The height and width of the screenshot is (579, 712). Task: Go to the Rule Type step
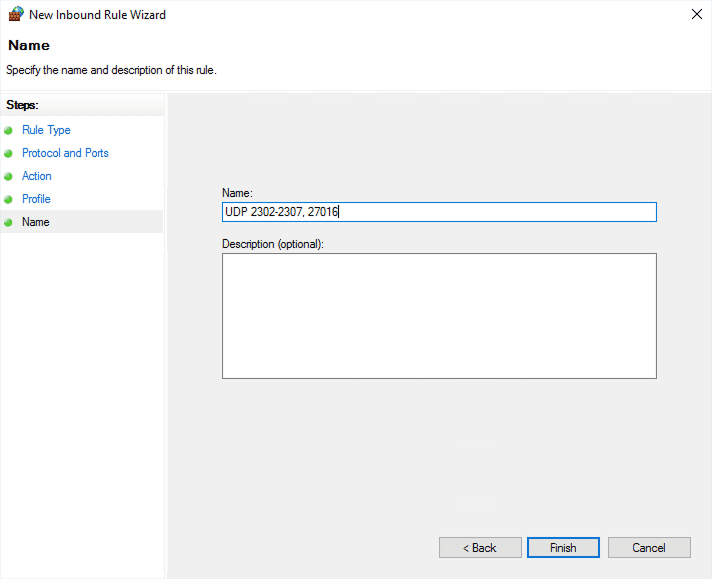tap(46, 130)
